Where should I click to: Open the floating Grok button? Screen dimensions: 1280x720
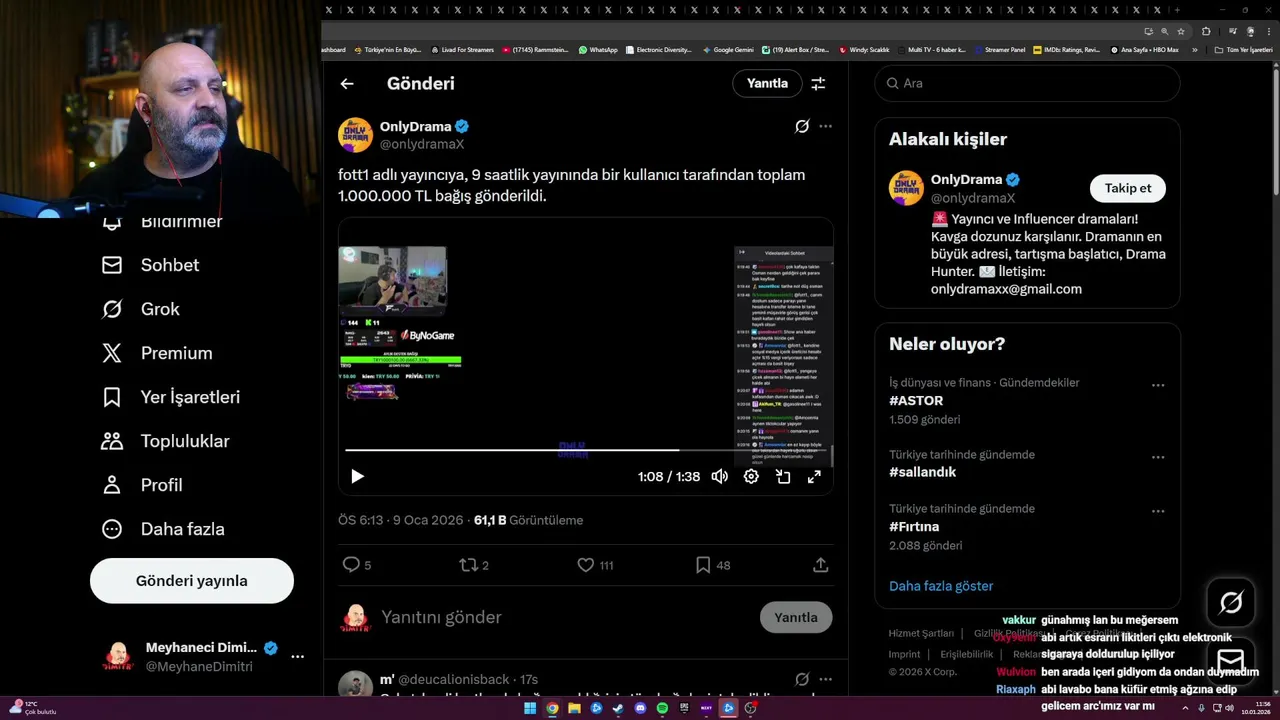coord(1231,602)
